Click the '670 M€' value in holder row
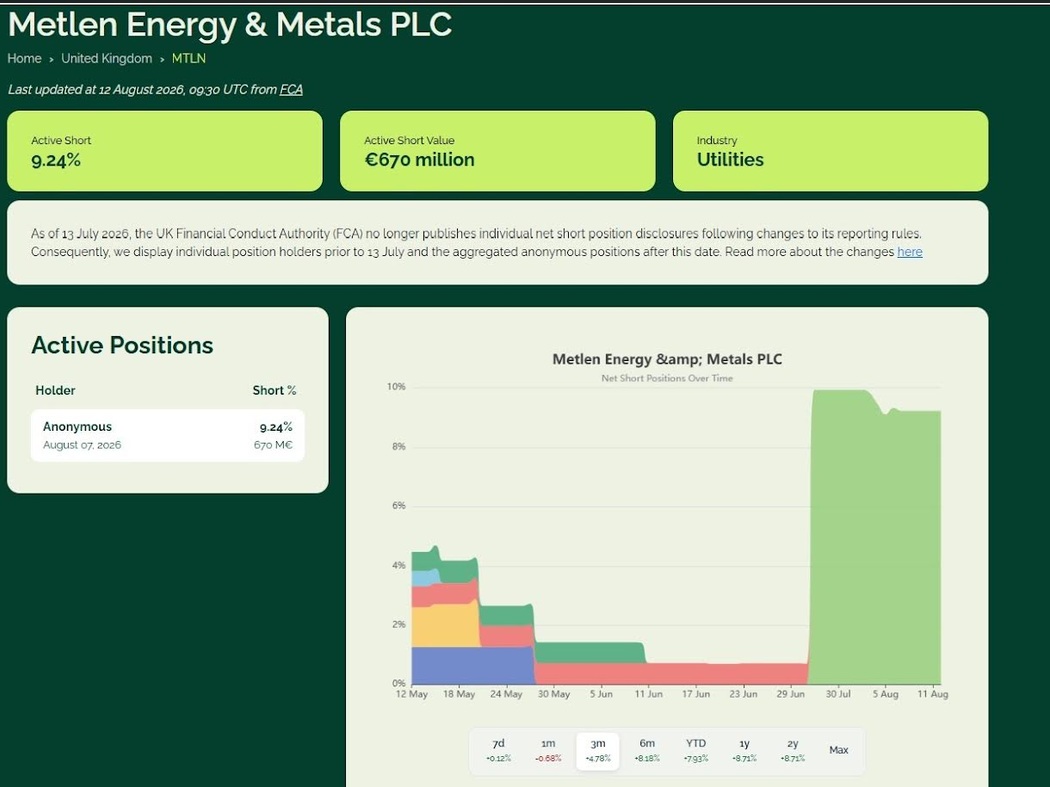Viewport: 1050px width, 787px height. tap(273, 445)
